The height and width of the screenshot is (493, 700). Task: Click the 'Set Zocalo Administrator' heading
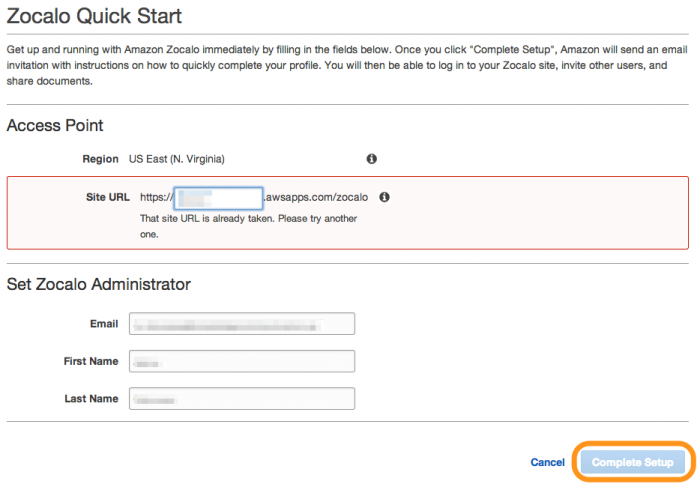click(99, 284)
